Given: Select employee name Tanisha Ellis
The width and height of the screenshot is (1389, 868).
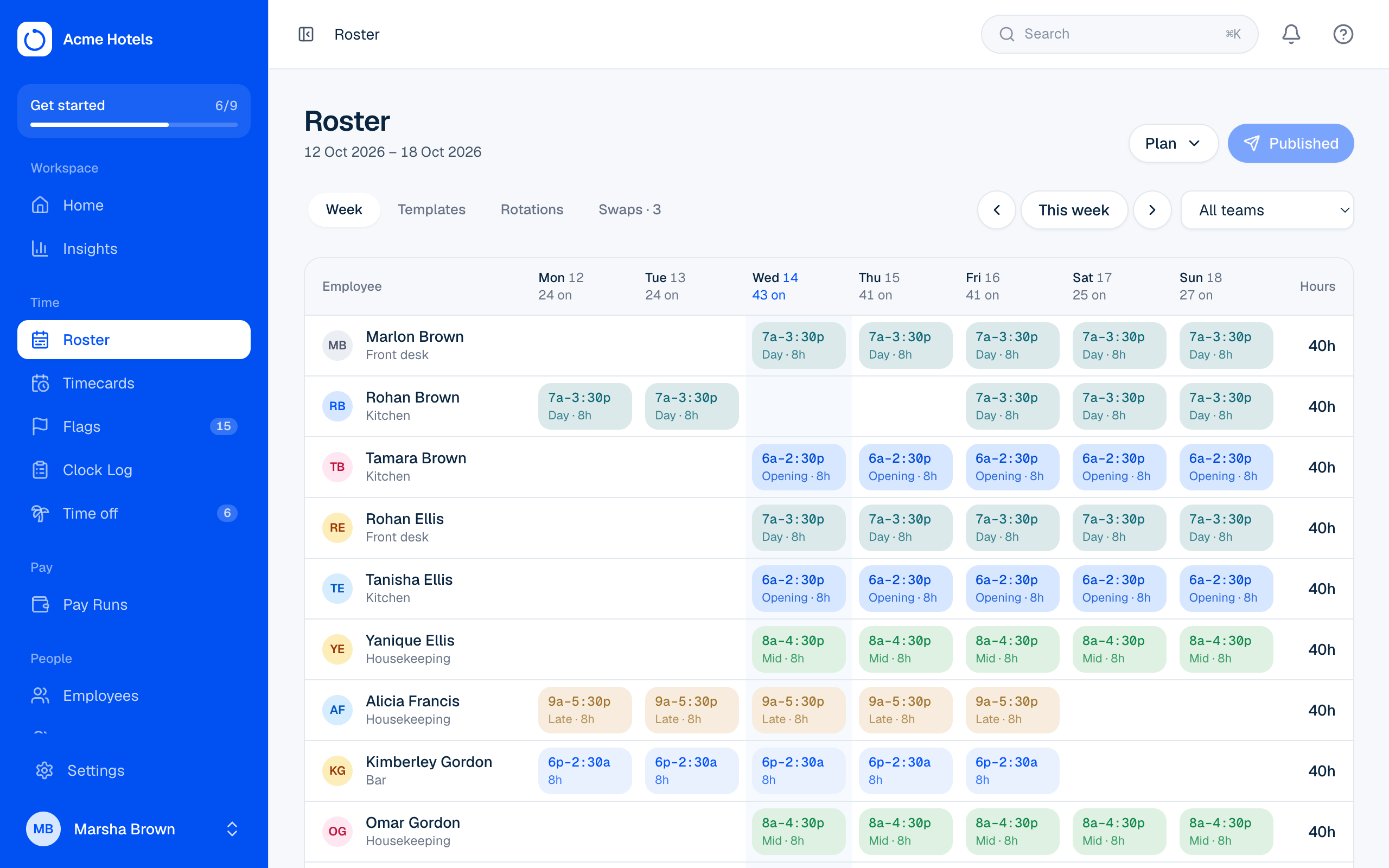Looking at the screenshot, I should tap(409, 580).
